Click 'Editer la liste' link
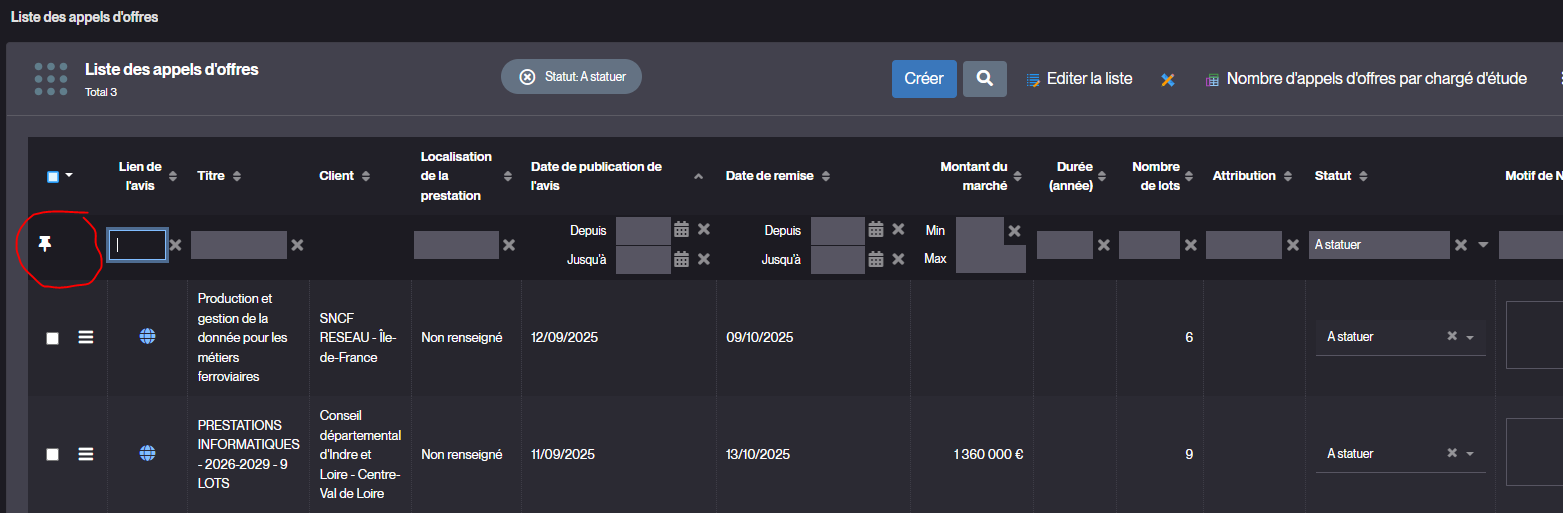This screenshot has width=1563, height=513. tap(1088, 78)
